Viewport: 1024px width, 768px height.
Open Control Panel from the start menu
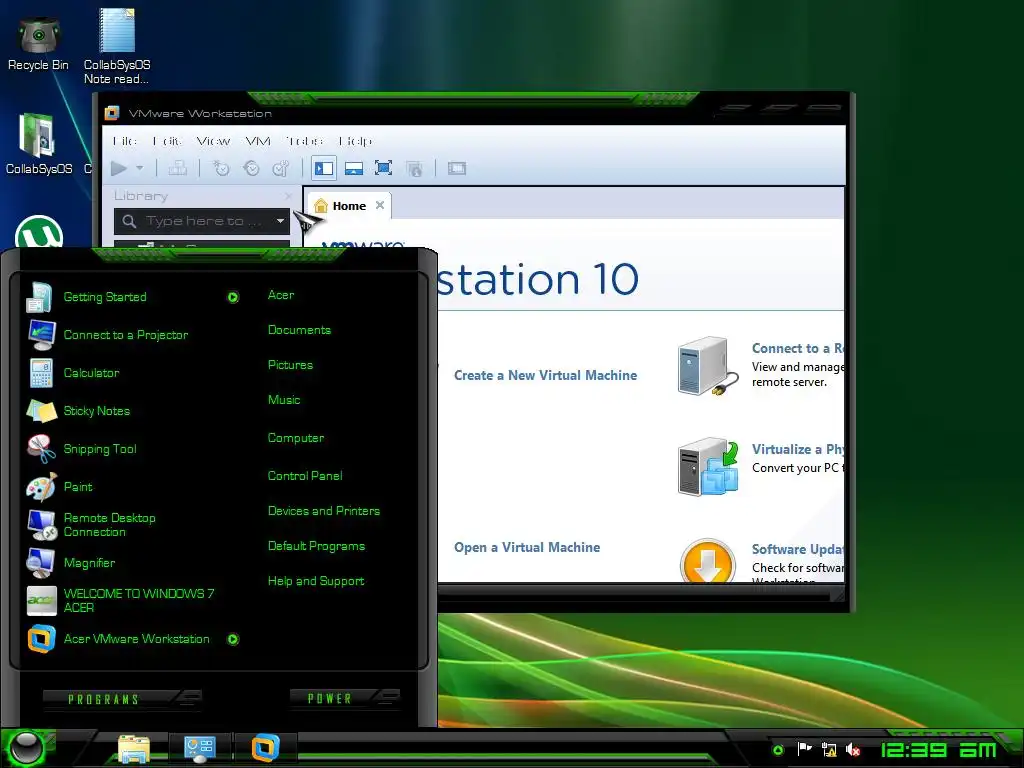(305, 476)
